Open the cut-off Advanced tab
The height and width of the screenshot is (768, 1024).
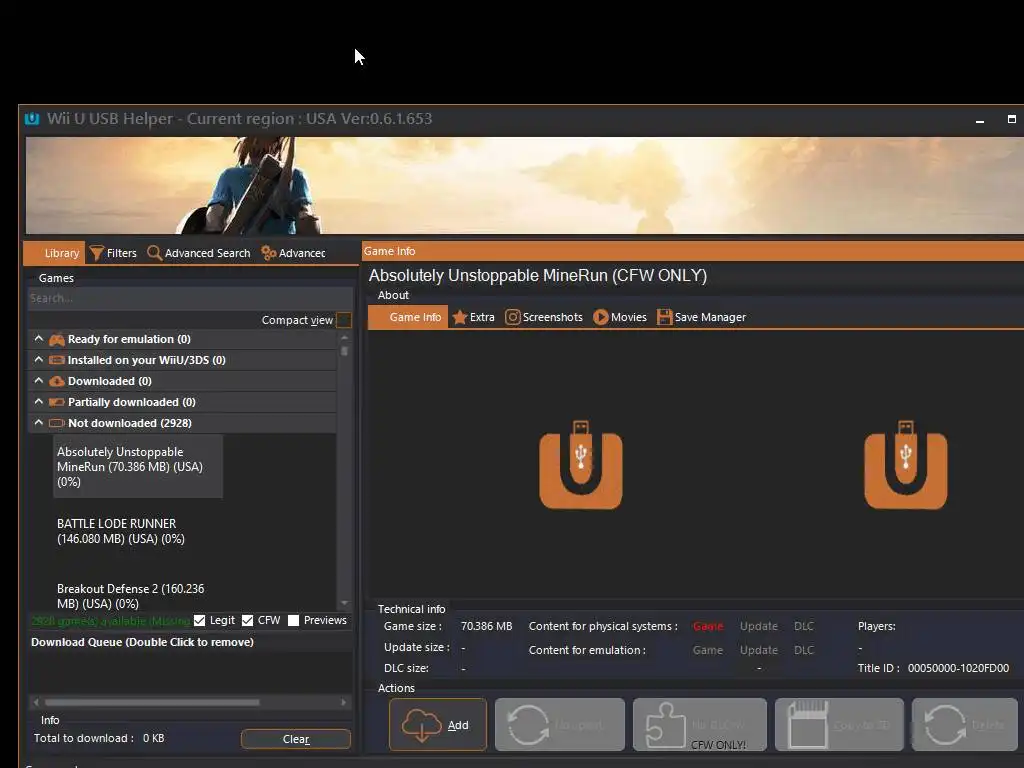[293, 253]
